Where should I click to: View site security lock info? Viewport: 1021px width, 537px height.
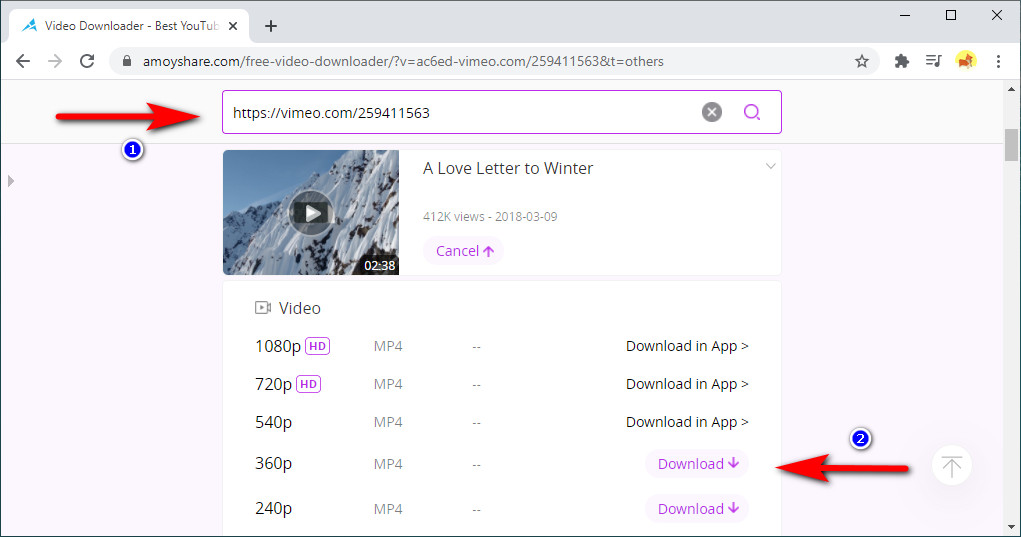coord(127,61)
